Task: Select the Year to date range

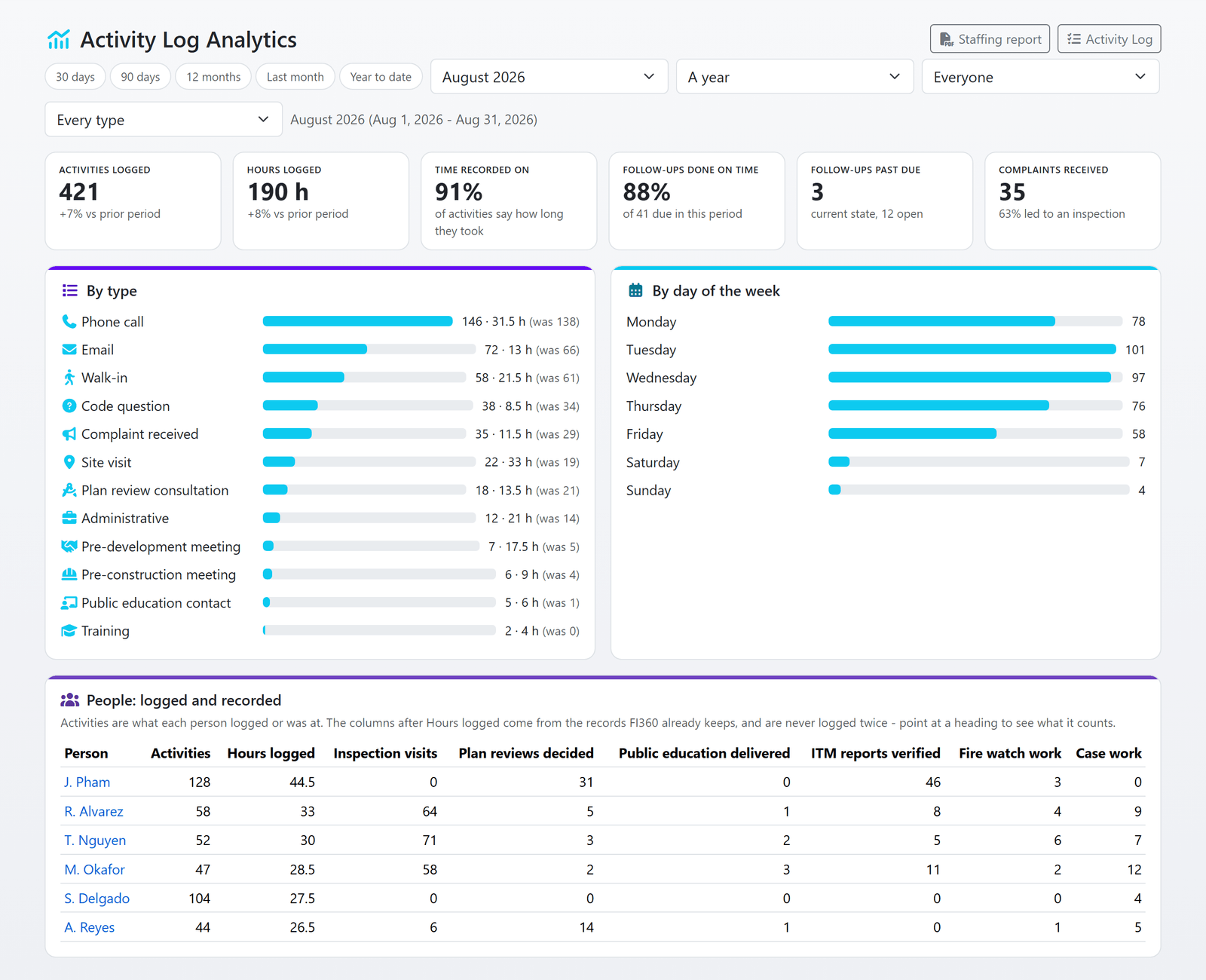Action: [x=381, y=77]
